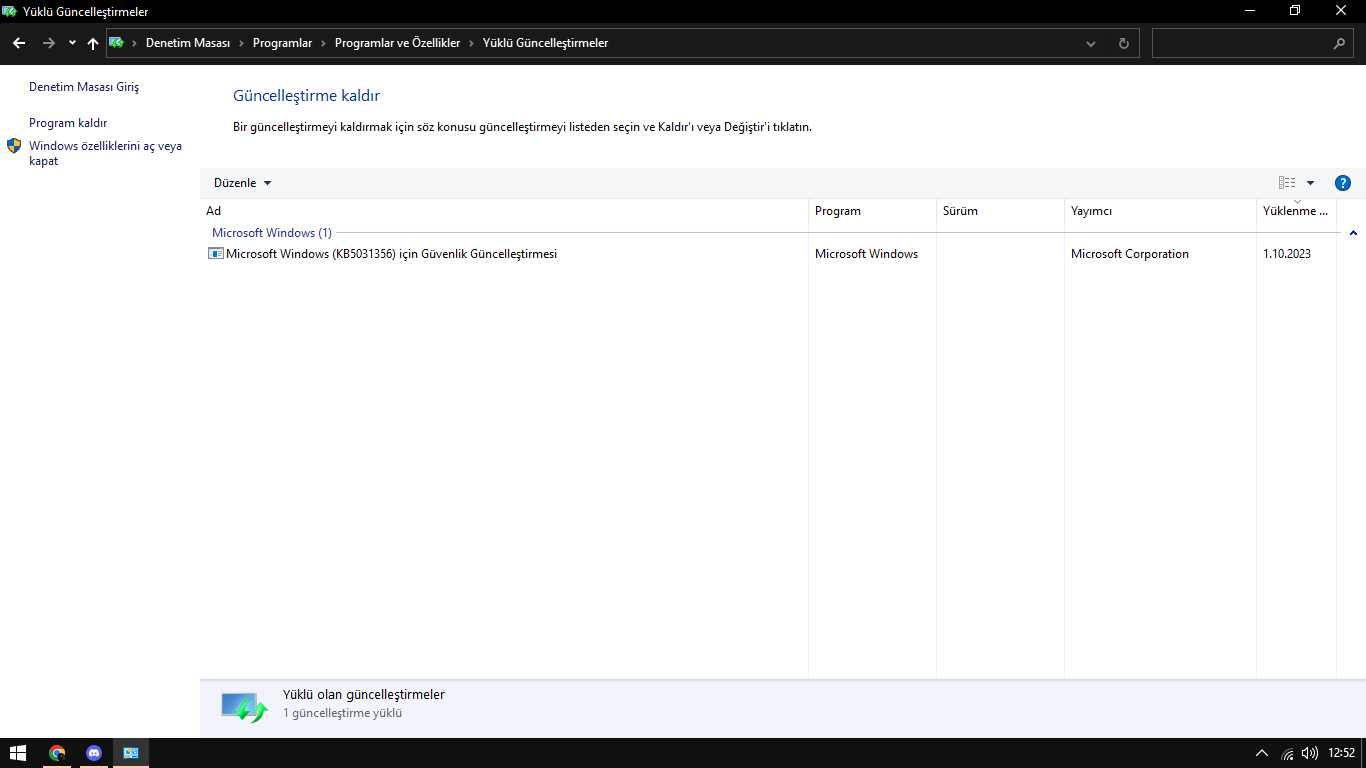1366x768 pixels.
Task: Open the address bar history dropdown
Action: pos(1091,43)
